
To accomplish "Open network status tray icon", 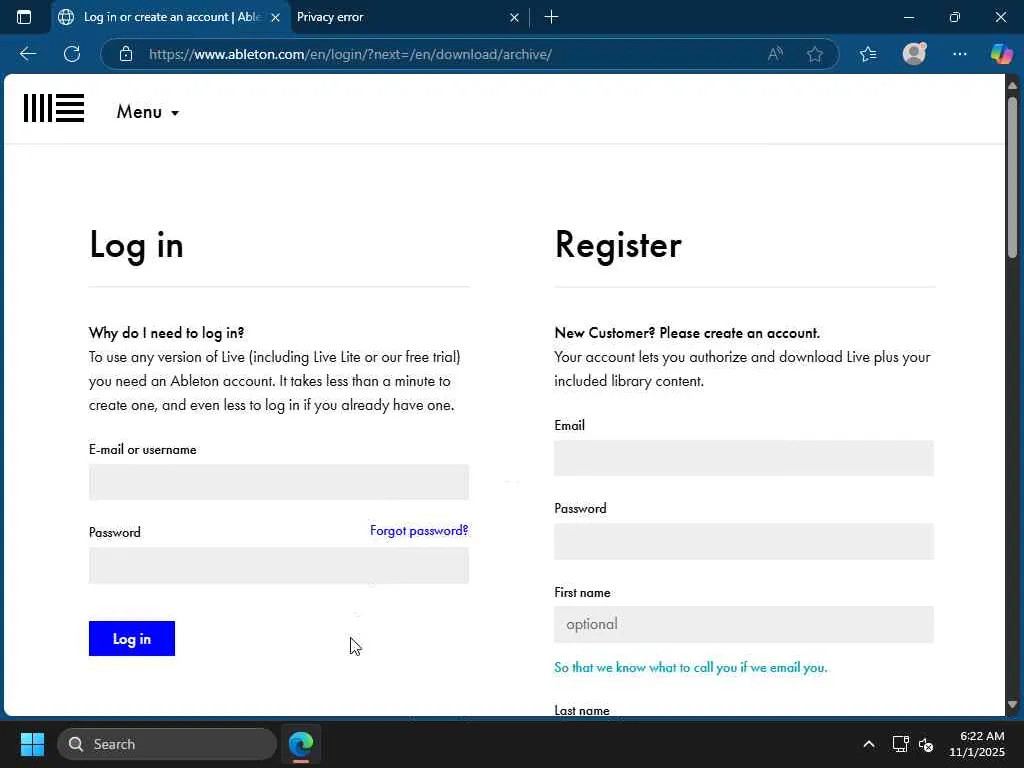I will tap(901, 744).
